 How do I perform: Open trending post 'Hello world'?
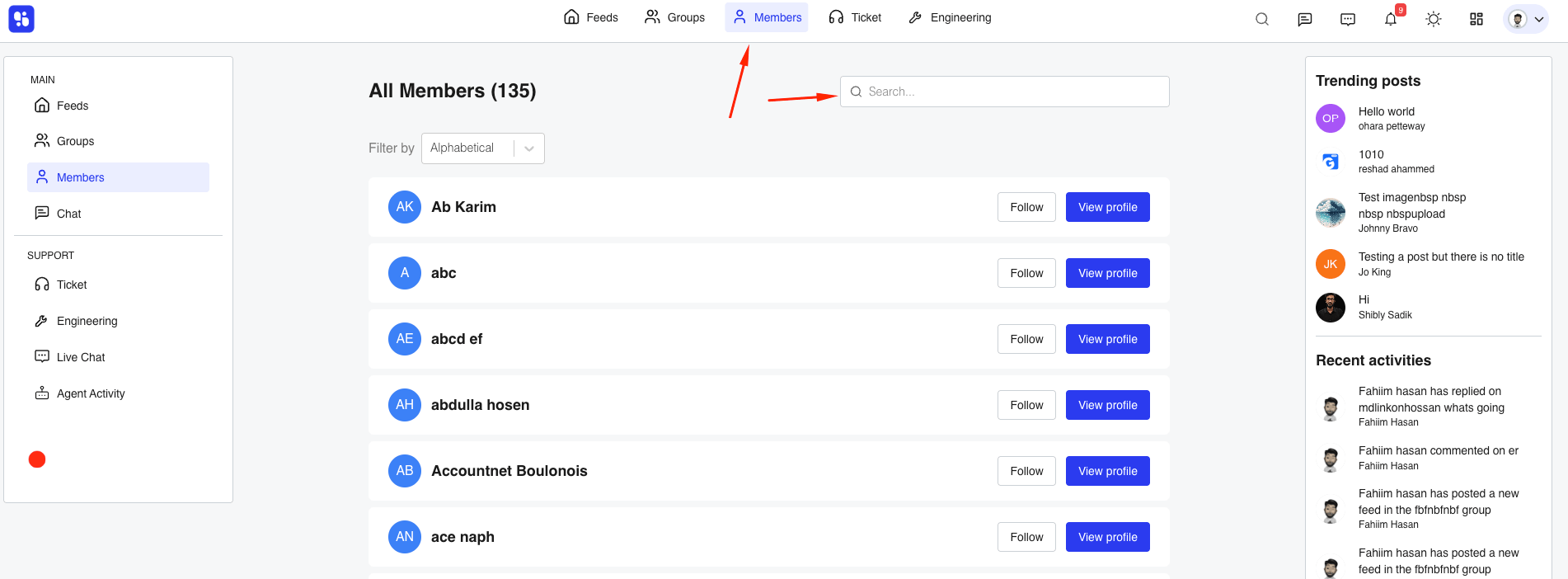(x=1387, y=111)
